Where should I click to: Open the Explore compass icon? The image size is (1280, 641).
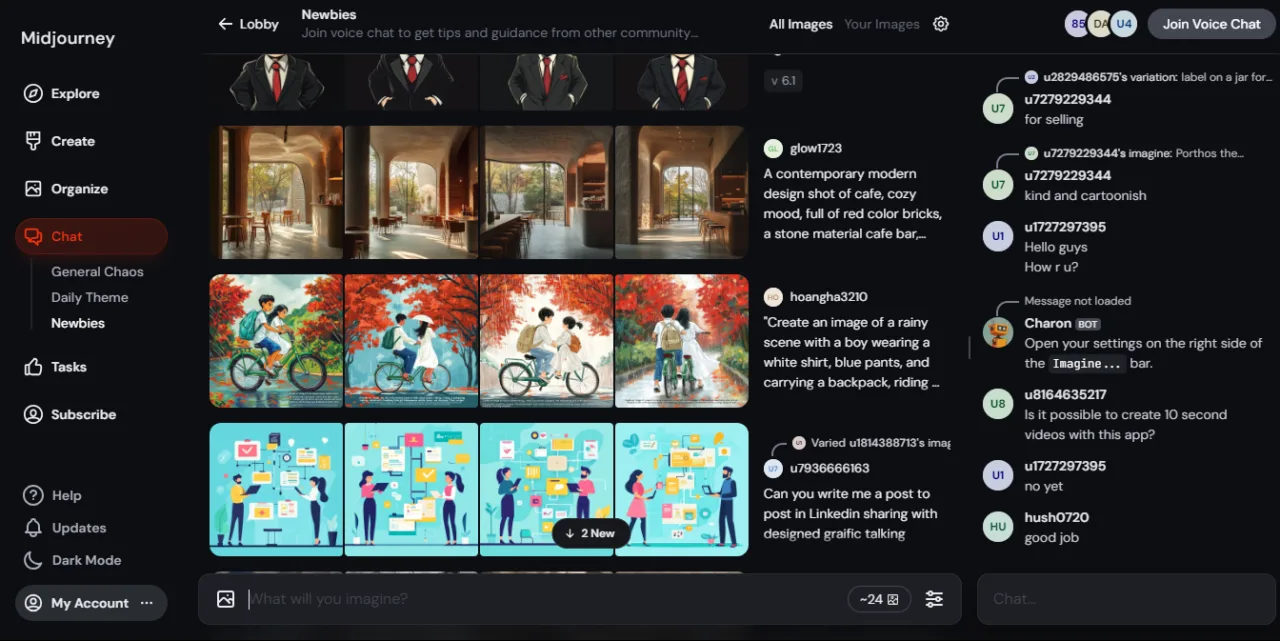pyautogui.click(x=33, y=93)
